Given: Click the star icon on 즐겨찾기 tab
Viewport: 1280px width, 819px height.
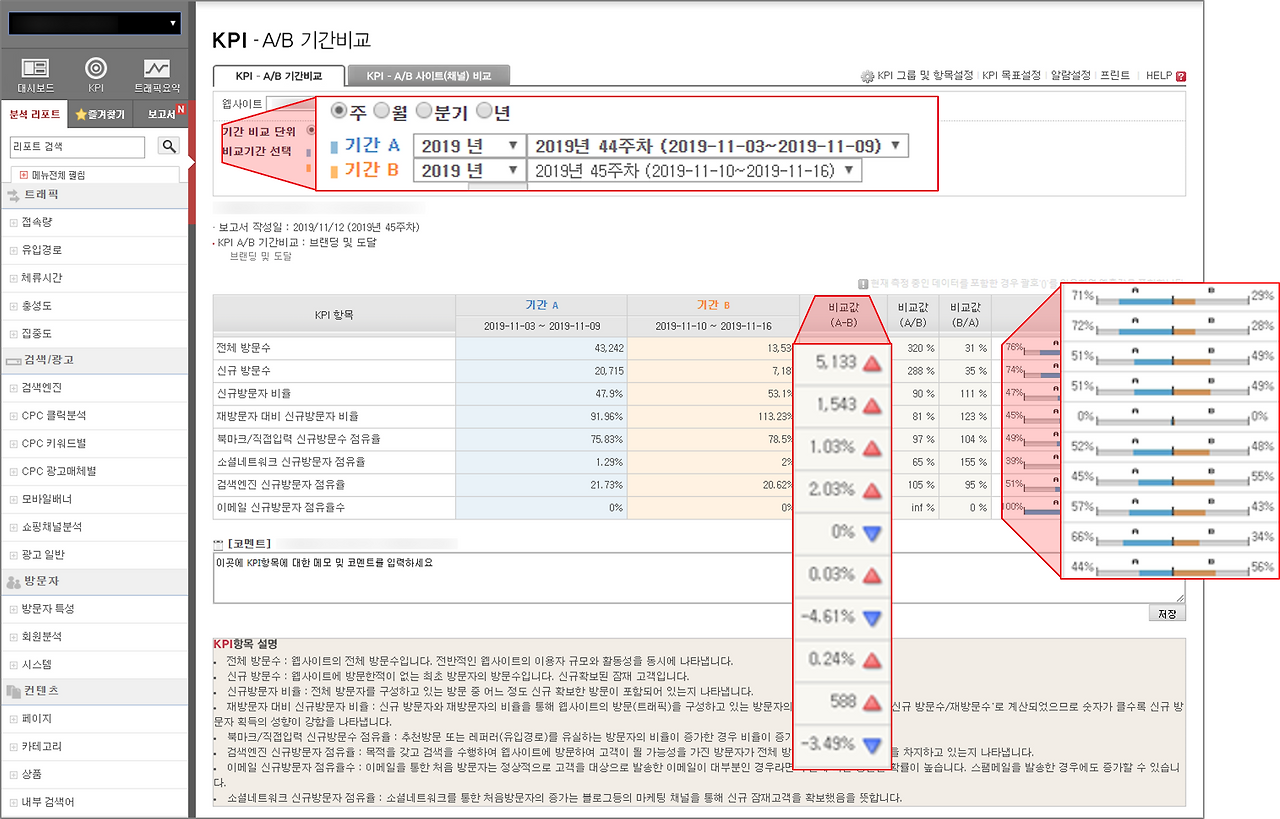Looking at the screenshot, I should coord(81,113).
